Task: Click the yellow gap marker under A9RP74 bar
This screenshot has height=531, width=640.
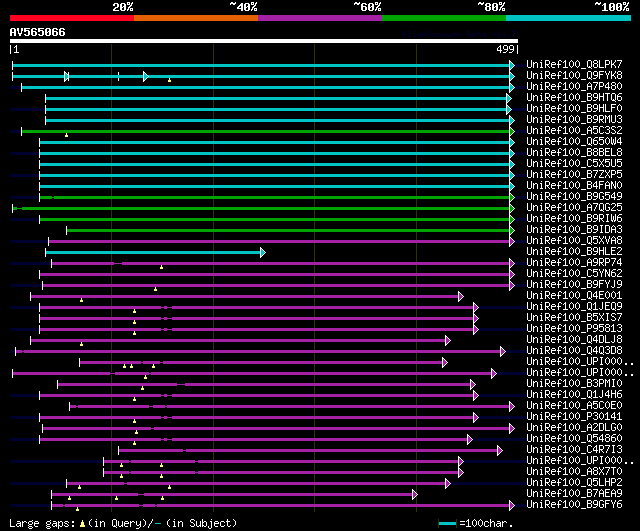Action: point(162,267)
